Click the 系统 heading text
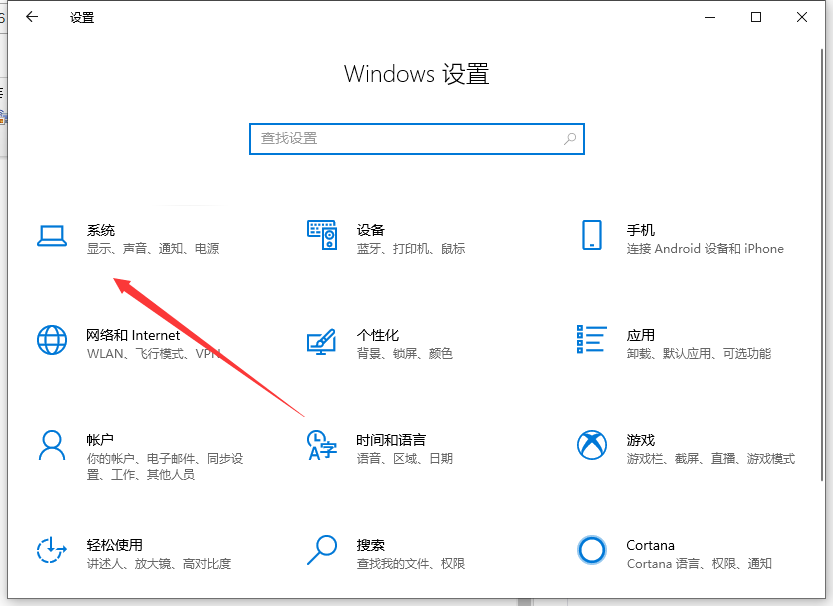Screen dimensions: 833x606 [x=101, y=230]
